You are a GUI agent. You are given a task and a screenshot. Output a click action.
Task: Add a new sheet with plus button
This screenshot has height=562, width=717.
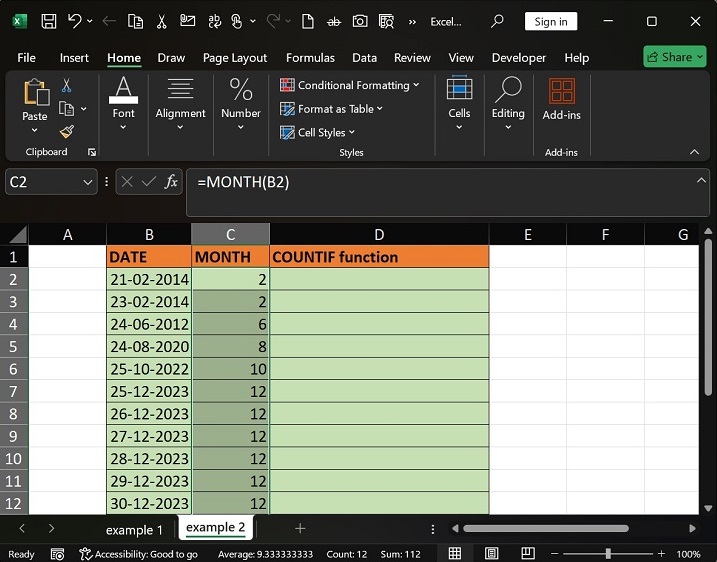coord(299,528)
